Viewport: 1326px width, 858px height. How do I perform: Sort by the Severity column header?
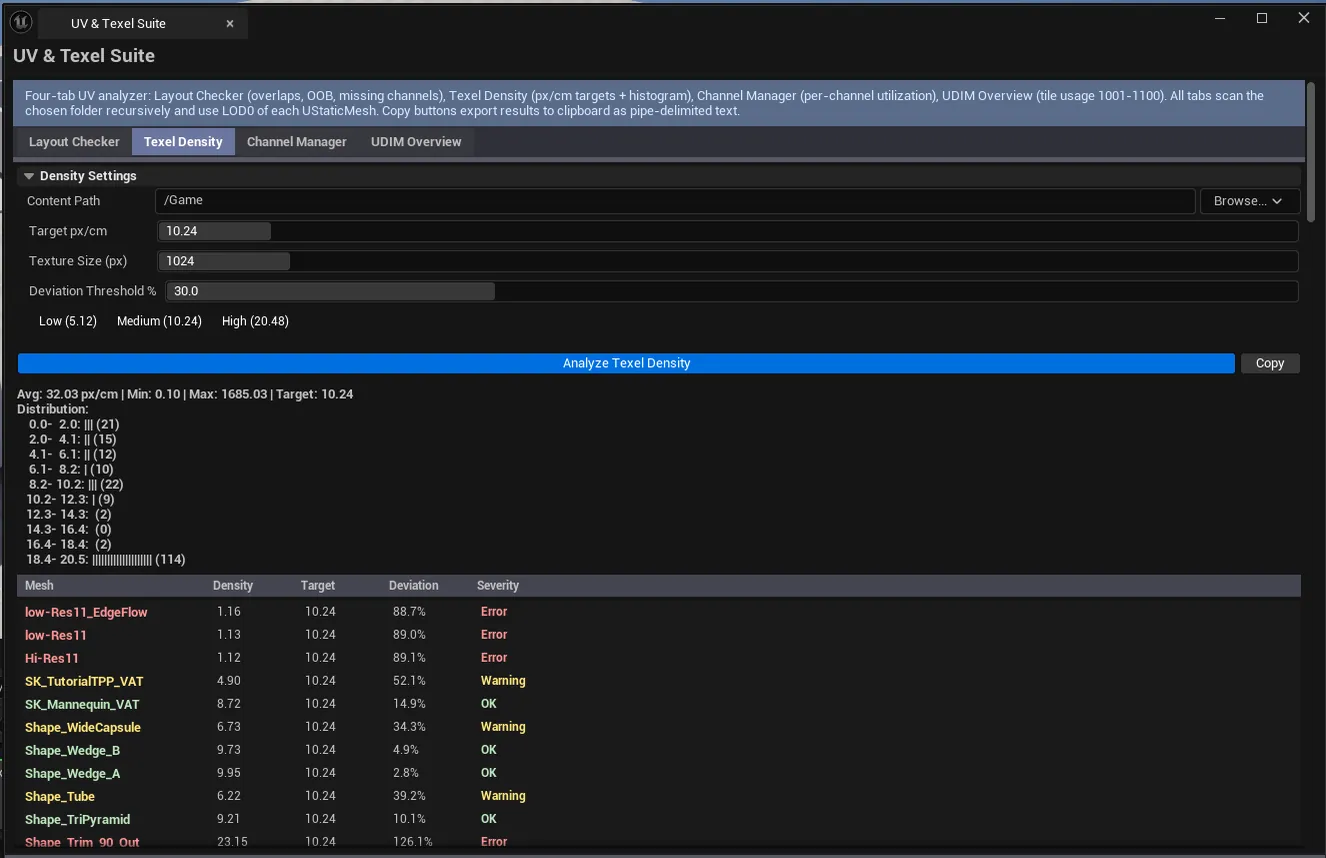(x=498, y=586)
